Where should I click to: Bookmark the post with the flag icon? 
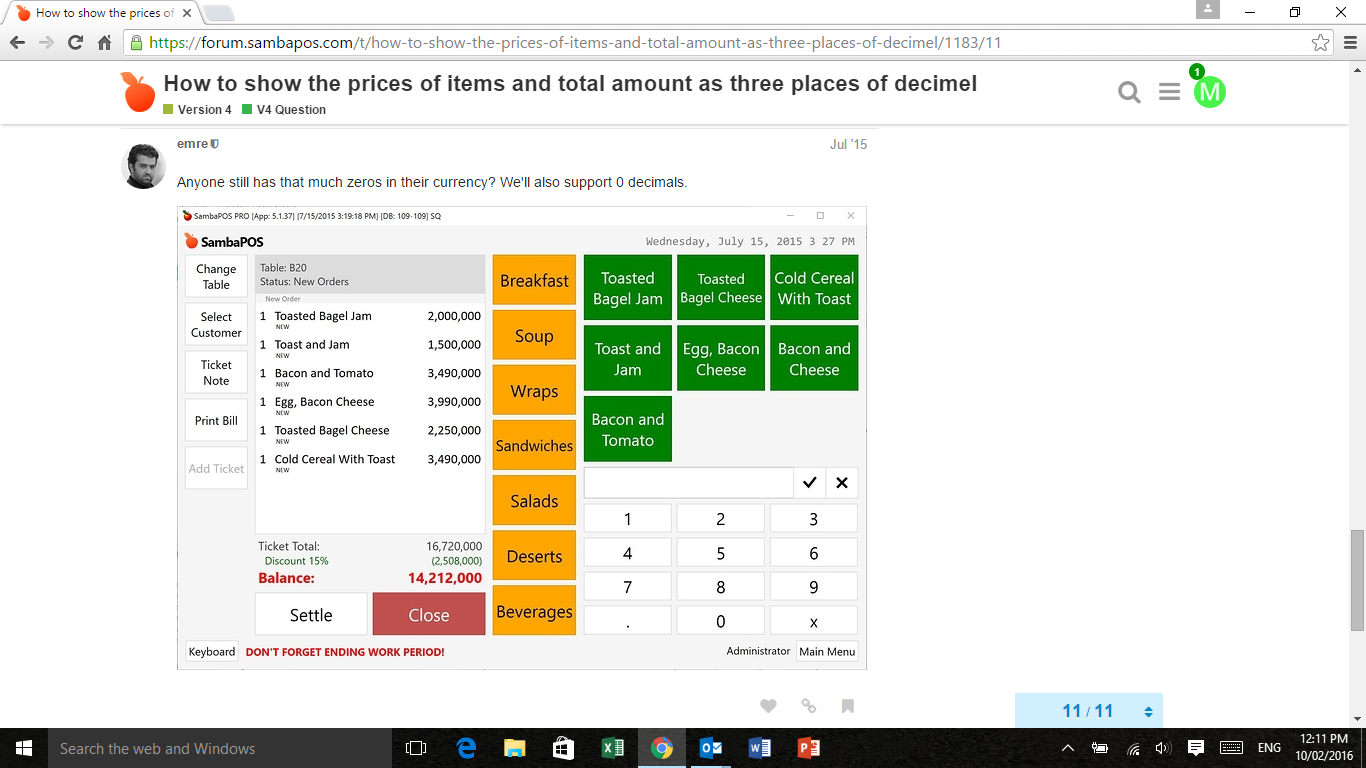[847, 706]
